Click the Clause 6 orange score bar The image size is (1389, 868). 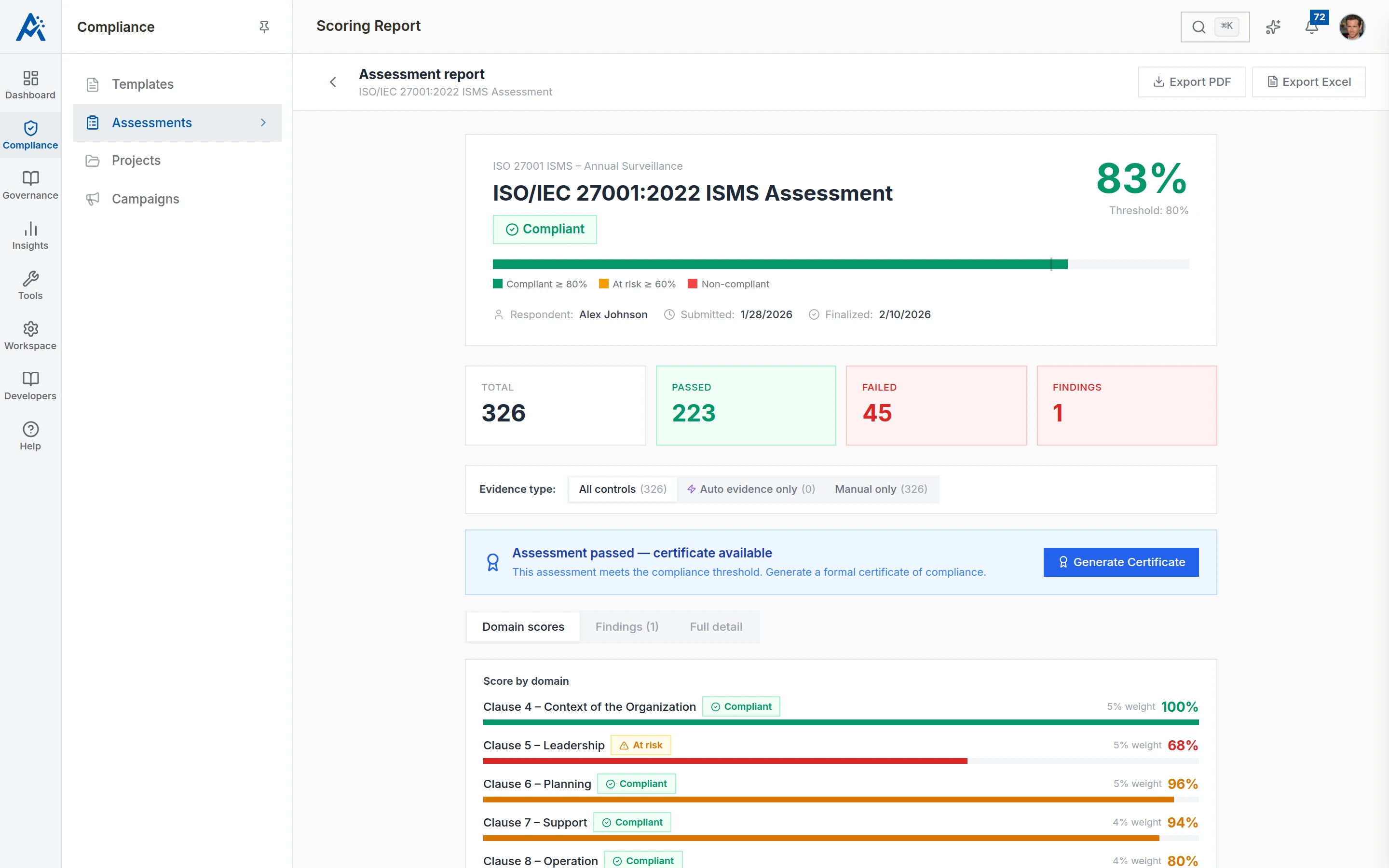[840, 799]
